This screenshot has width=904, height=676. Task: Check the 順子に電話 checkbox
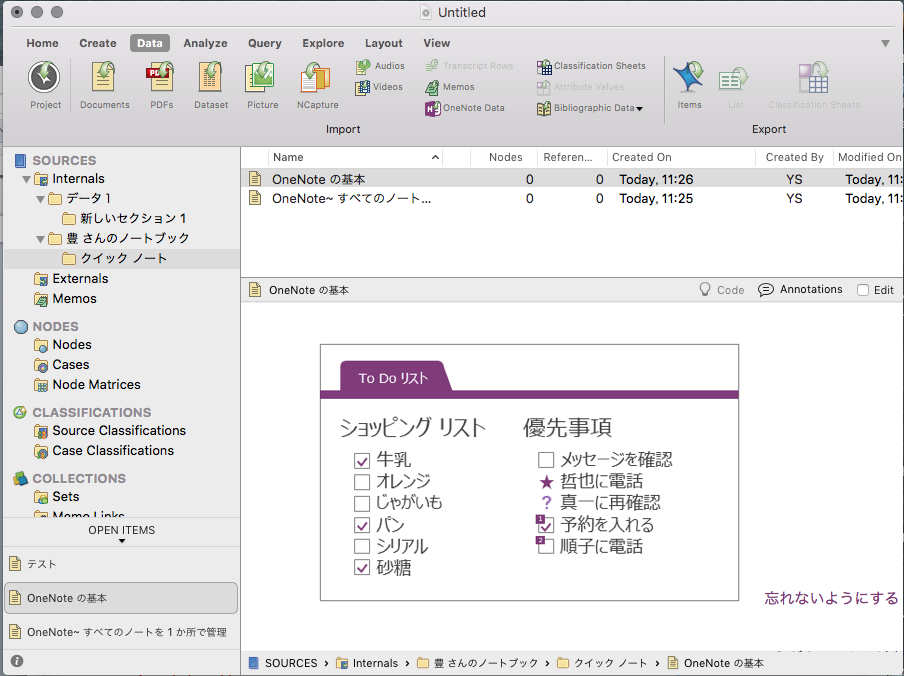point(545,546)
